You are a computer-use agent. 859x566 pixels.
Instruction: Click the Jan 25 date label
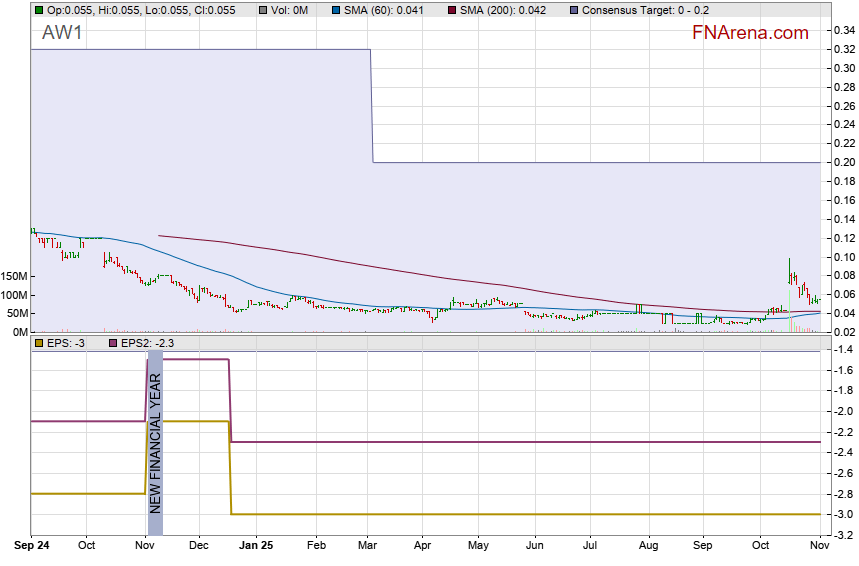pos(258,547)
